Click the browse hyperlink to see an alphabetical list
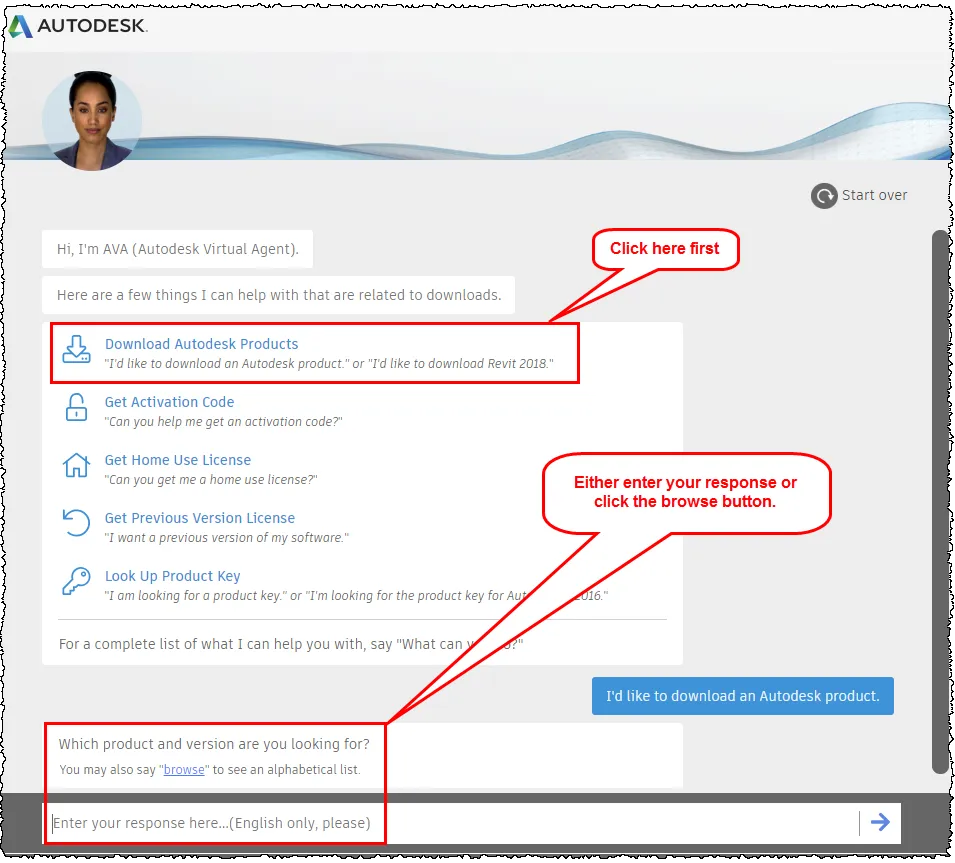 click(x=182, y=769)
